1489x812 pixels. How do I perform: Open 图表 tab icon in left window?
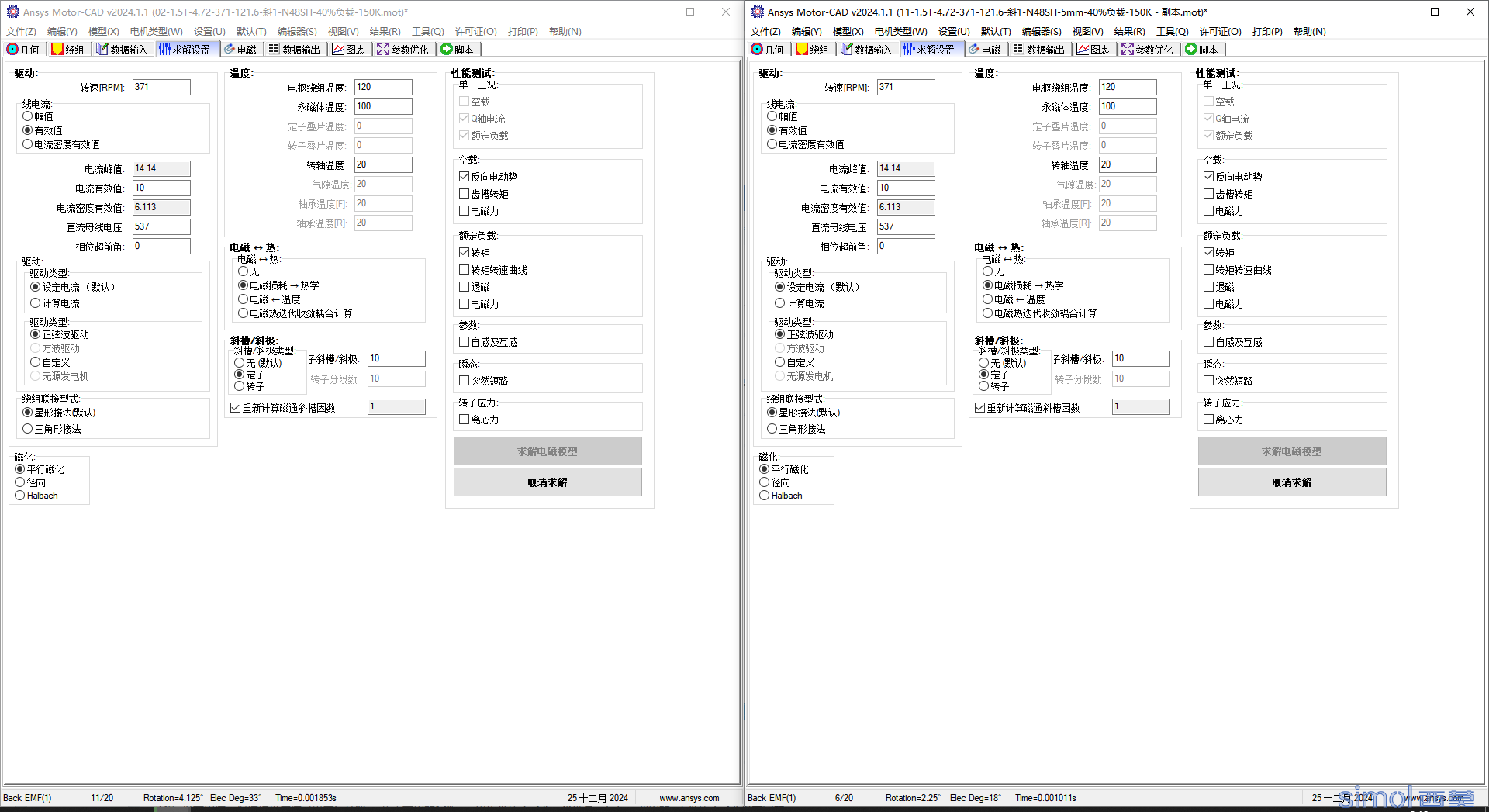point(338,49)
